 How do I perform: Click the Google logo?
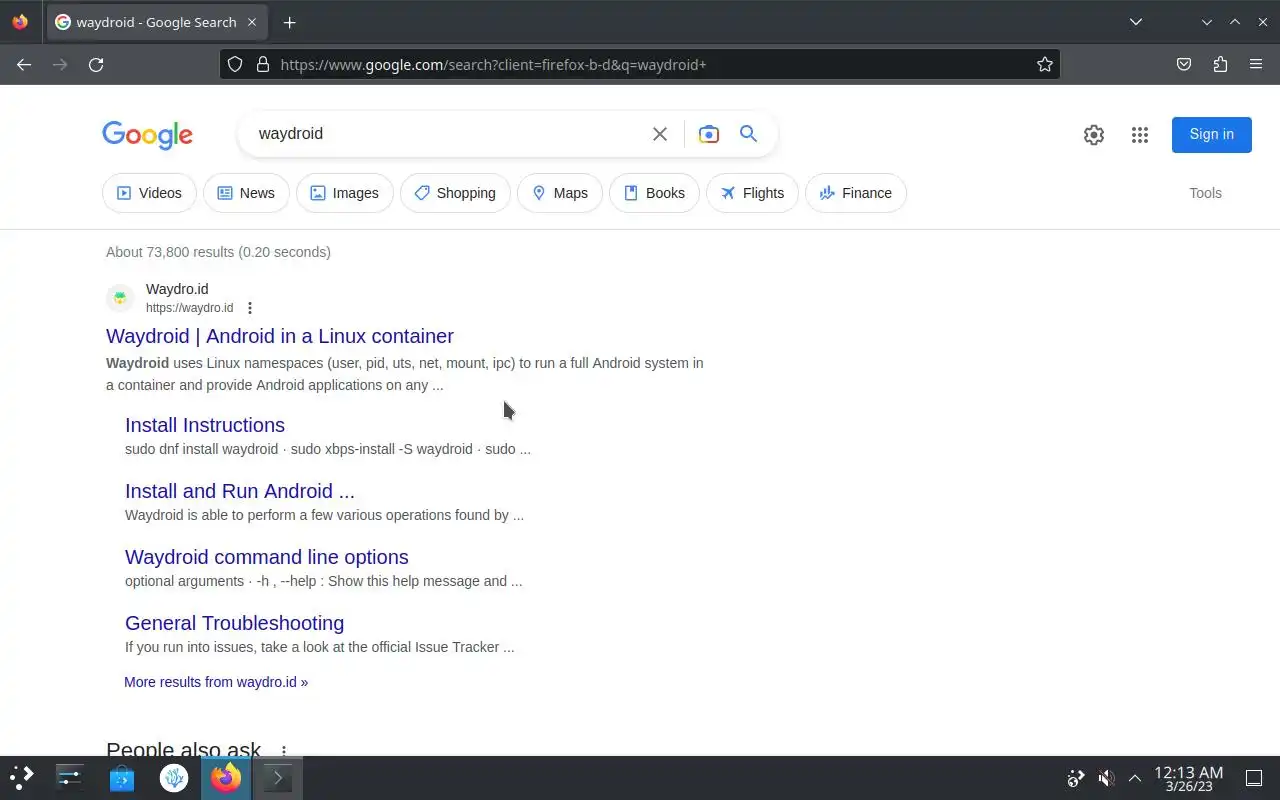pyautogui.click(x=147, y=135)
